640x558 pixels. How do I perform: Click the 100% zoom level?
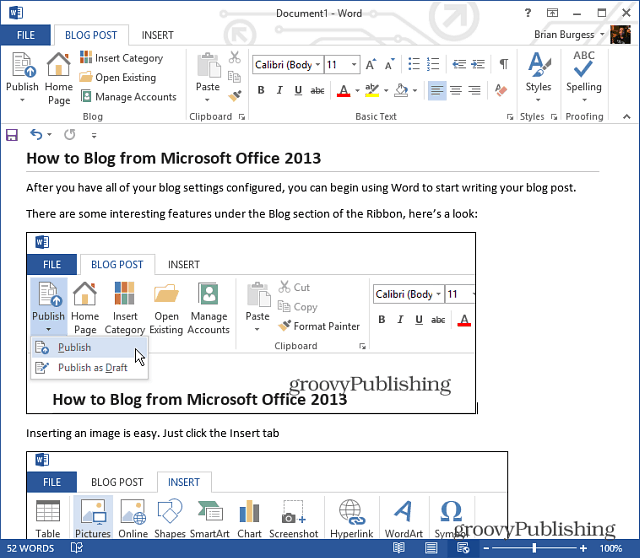611,548
